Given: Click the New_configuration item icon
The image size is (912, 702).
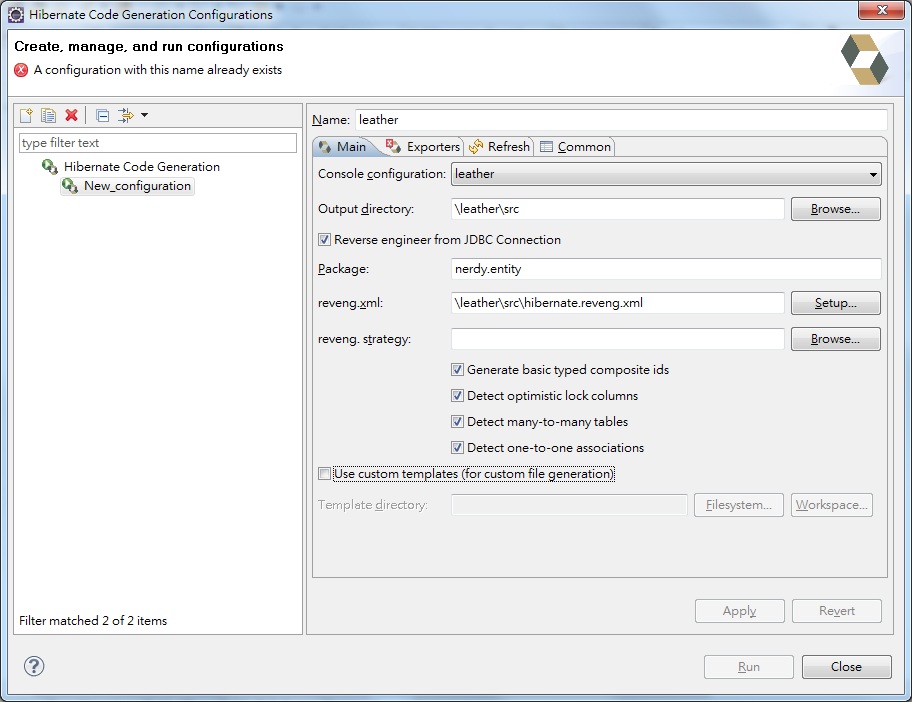Looking at the screenshot, I should click(x=70, y=186).
